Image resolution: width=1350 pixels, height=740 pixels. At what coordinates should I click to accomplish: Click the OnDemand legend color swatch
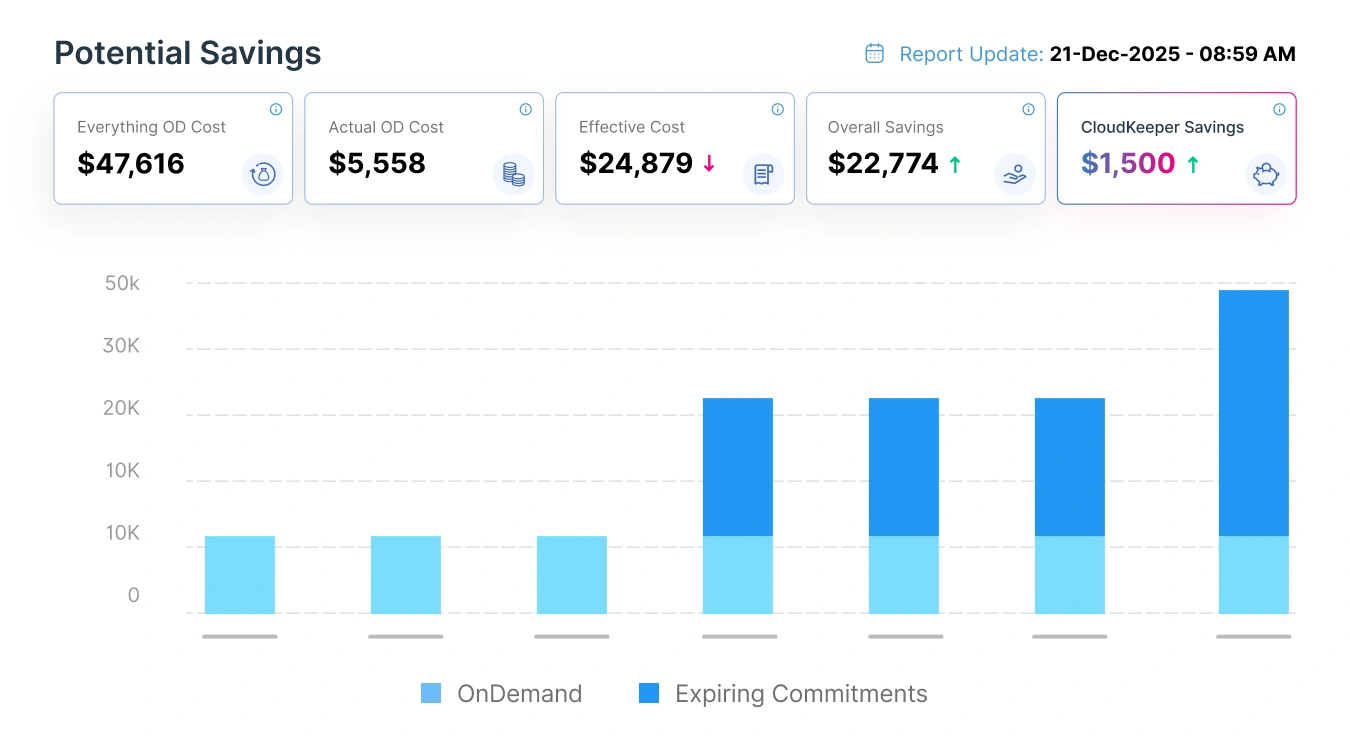[x=430, y=692]
